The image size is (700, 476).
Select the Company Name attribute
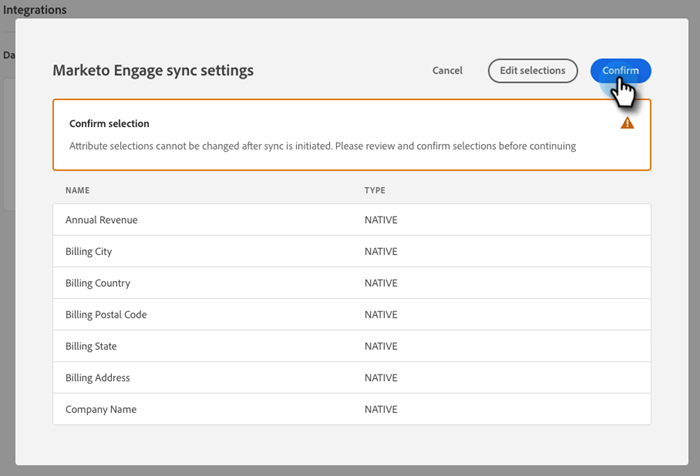pyautogui.click(x=101, y=409)
